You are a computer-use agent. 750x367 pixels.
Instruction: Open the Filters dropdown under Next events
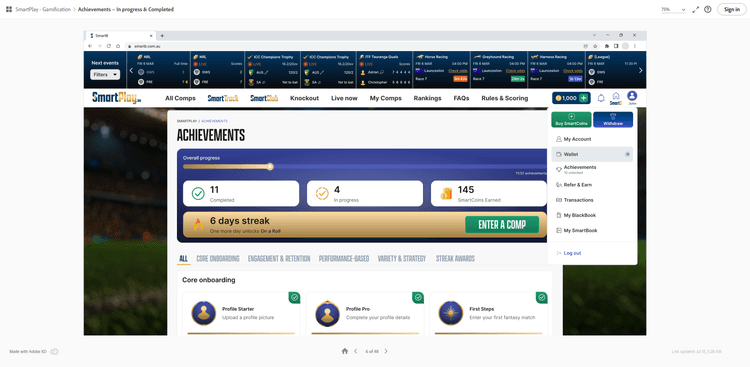point(105,75)
